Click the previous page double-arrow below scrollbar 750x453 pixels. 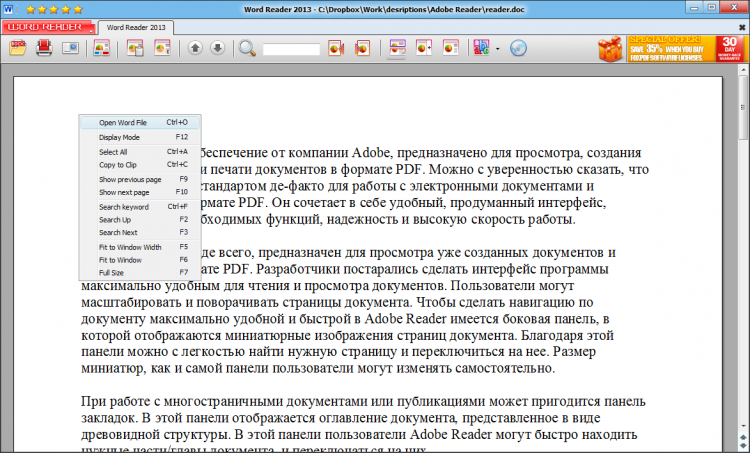coord(743,437)
